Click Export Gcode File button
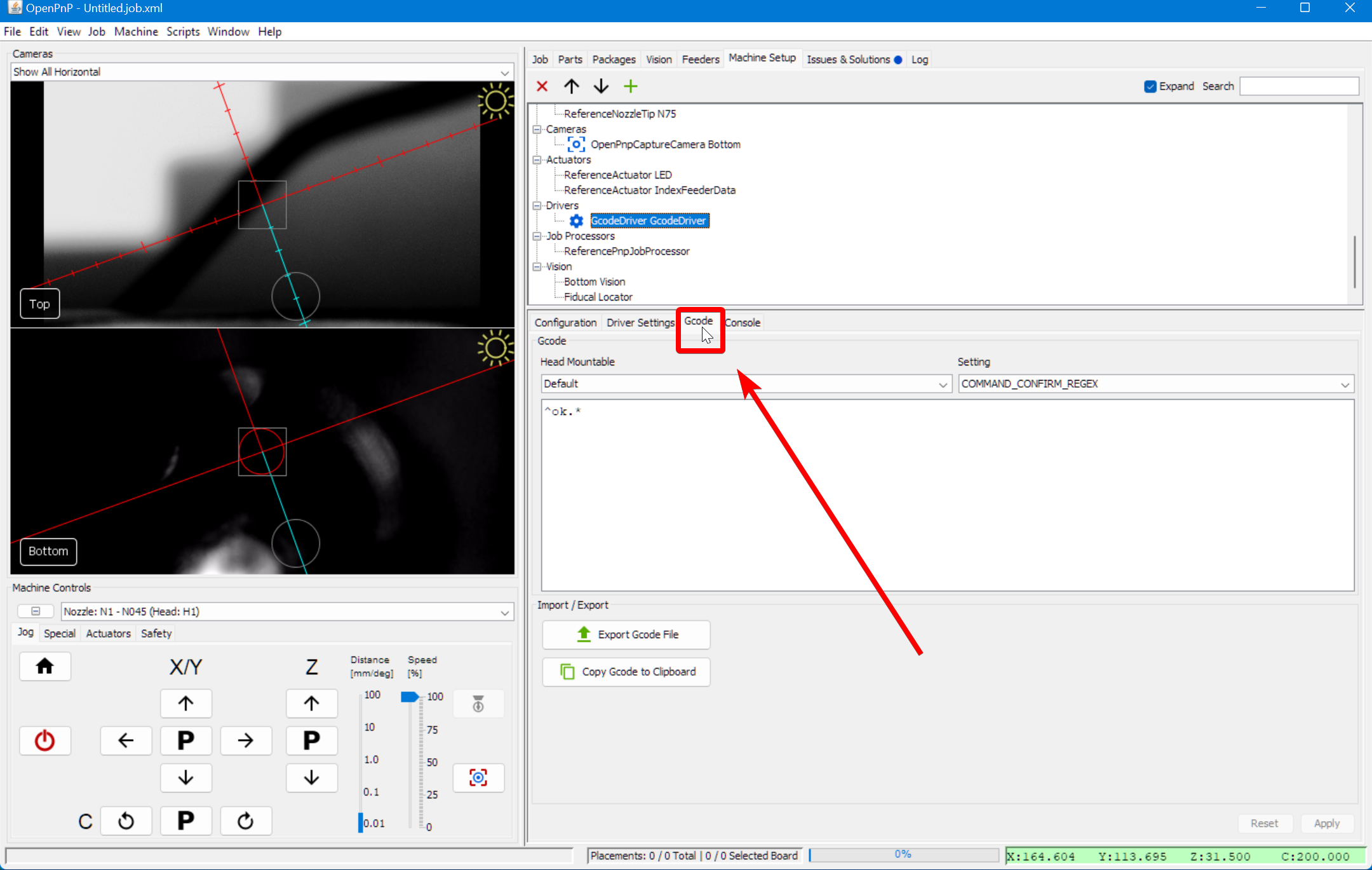Screen dimensions: 1372x870 click(x=626, y=634)
